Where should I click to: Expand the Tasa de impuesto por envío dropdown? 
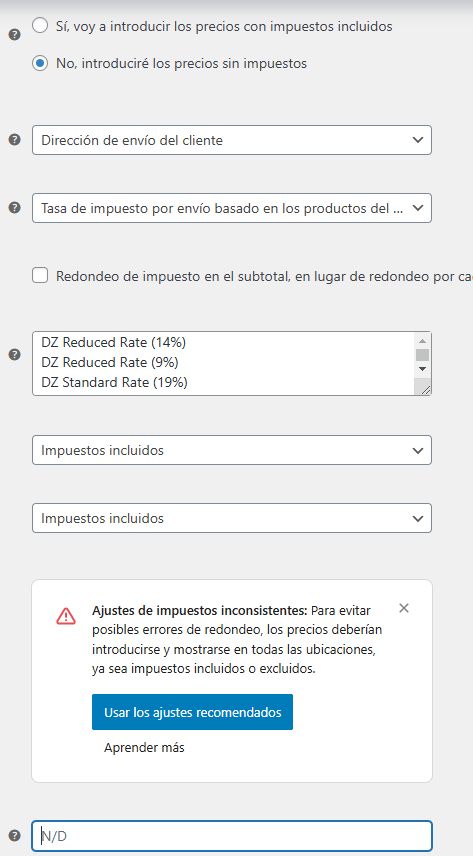[232, 208]
